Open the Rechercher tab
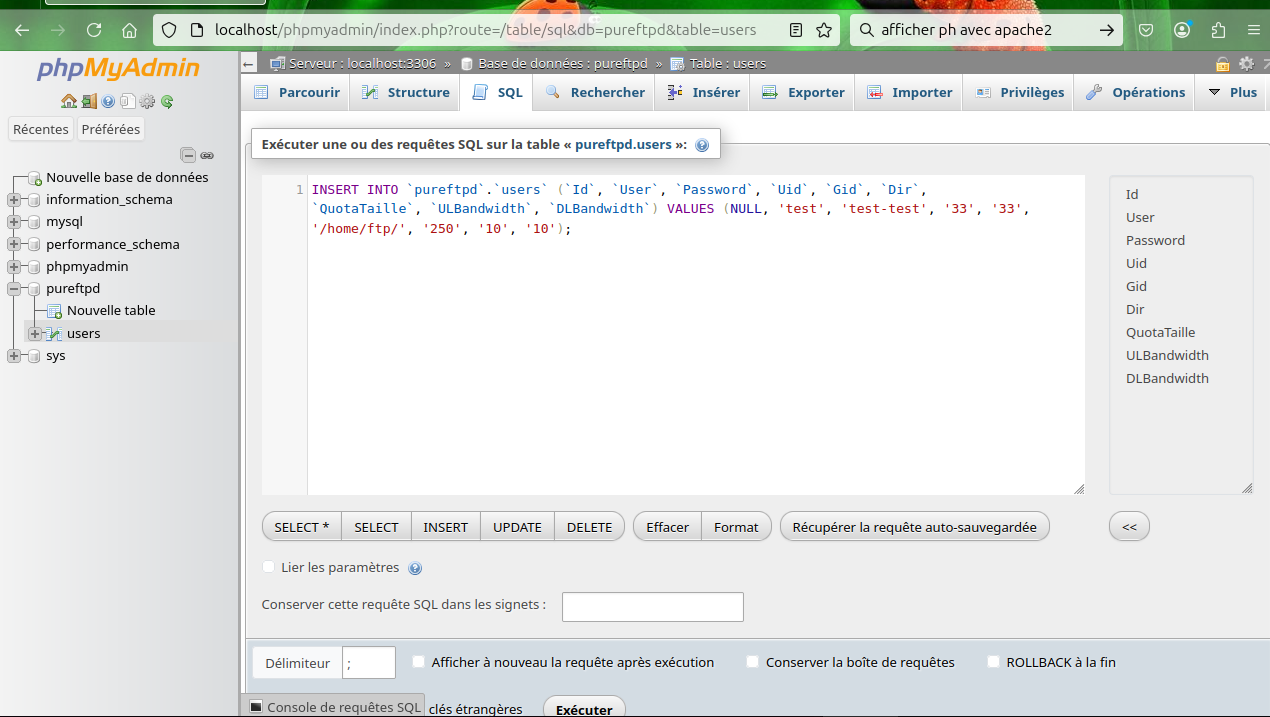Image resolution: width=1270 pixels, height=717 pixels. click(595, 93)
